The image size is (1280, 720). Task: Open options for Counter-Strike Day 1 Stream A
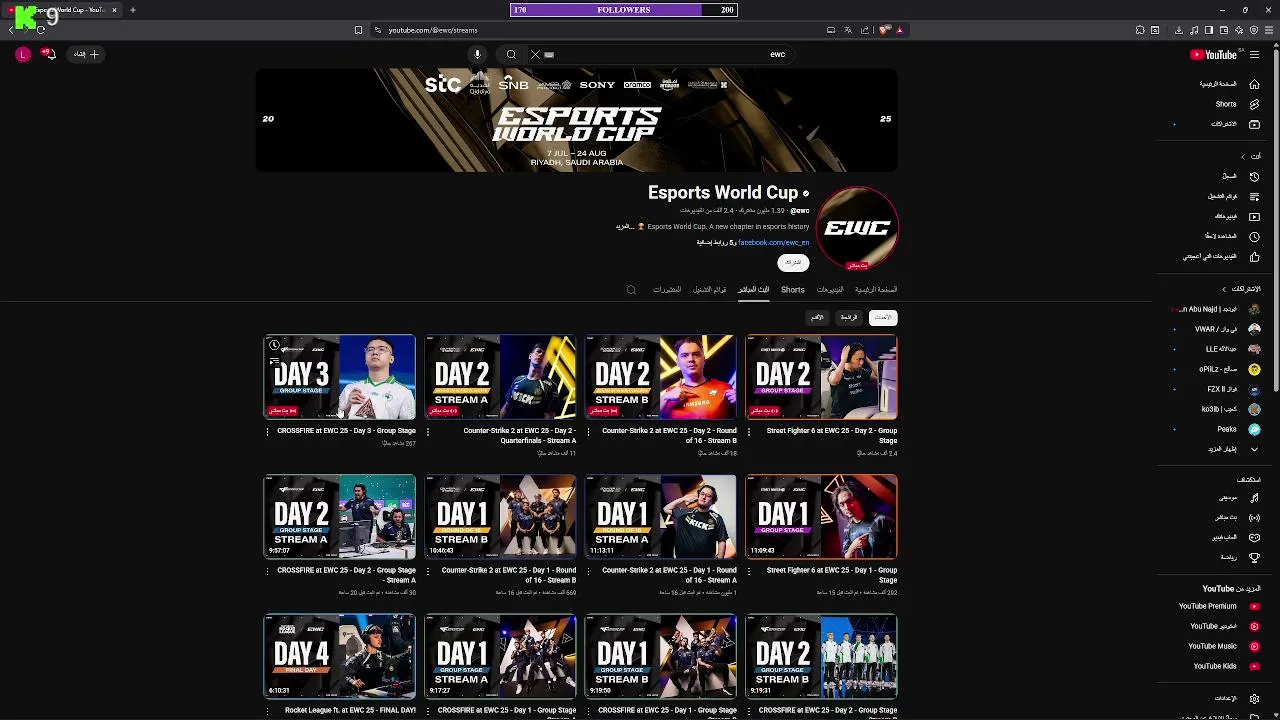click(588, 572)
